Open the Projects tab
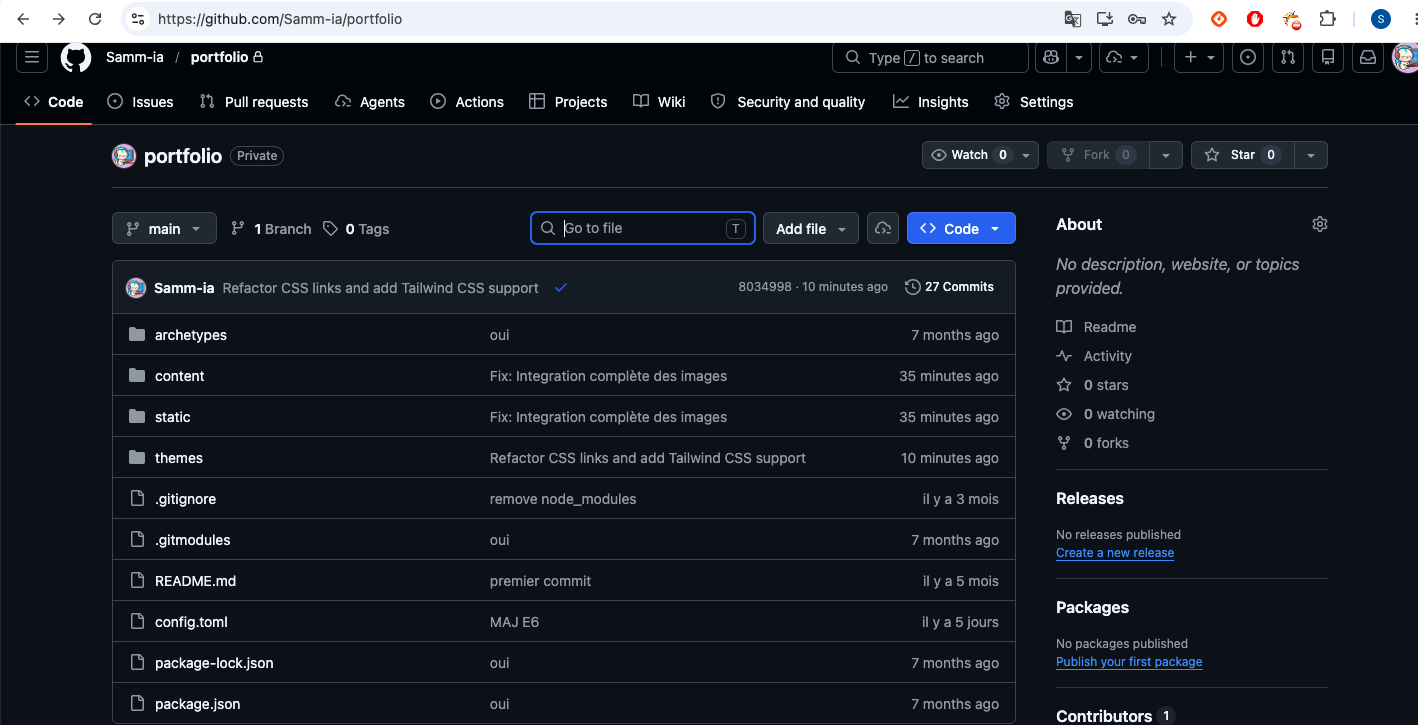The width and height of the screenshot is (1418, 725). tap(568, 101)
